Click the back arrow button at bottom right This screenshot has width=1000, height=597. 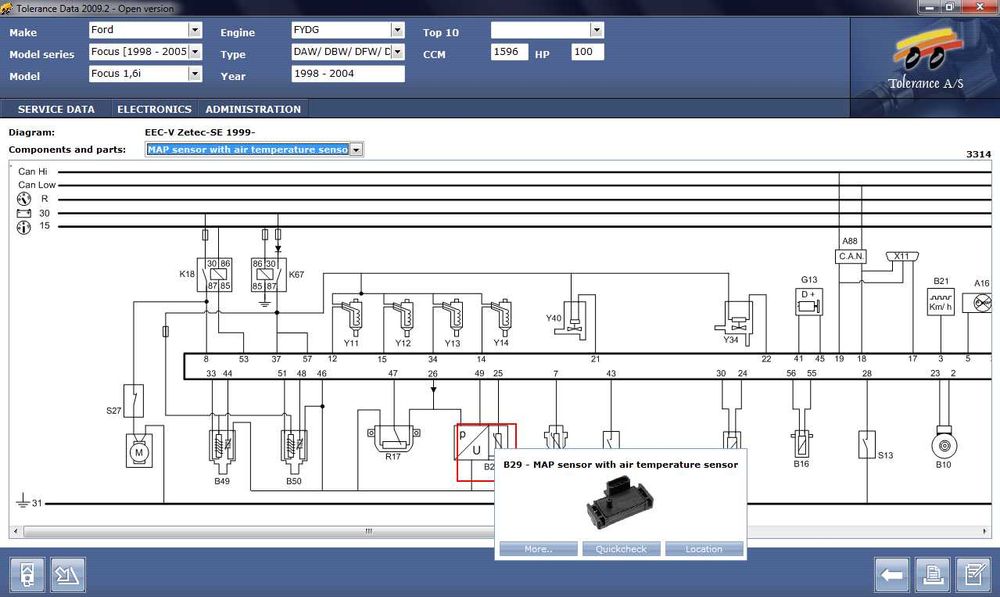click(x=891, y=575)
